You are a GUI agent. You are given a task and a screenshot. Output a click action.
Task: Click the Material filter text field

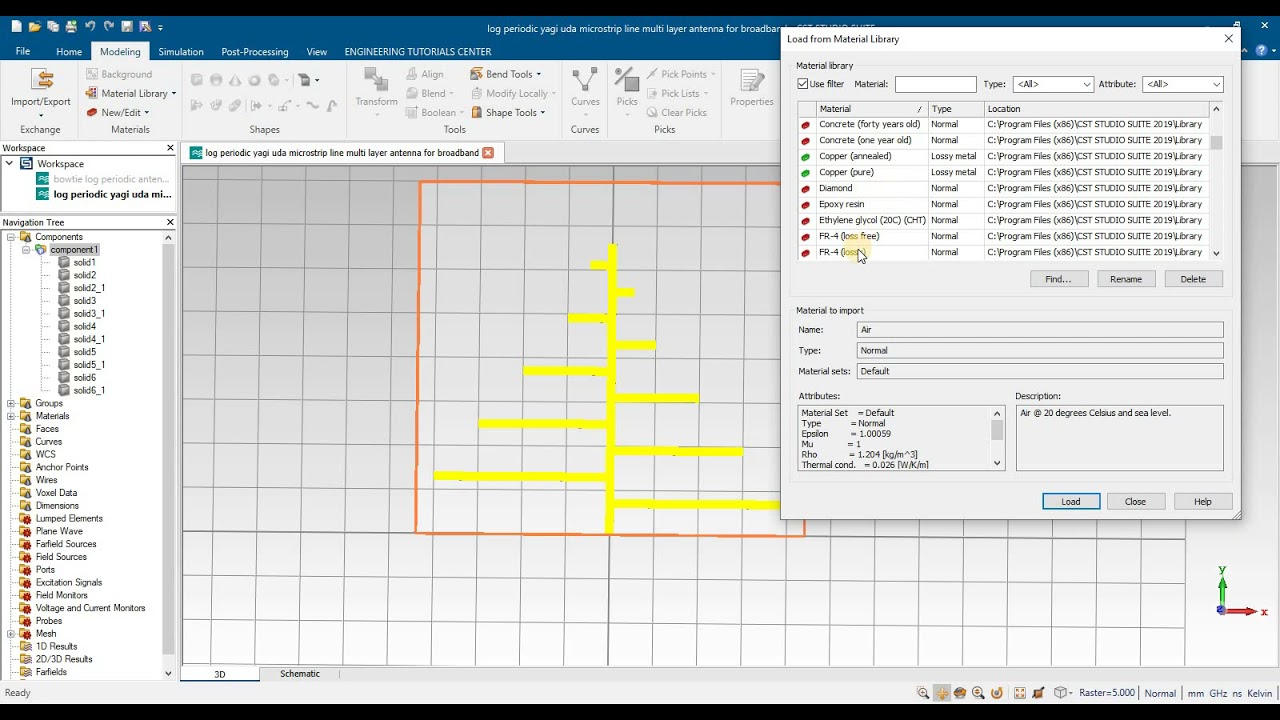[x=936, y=84]
